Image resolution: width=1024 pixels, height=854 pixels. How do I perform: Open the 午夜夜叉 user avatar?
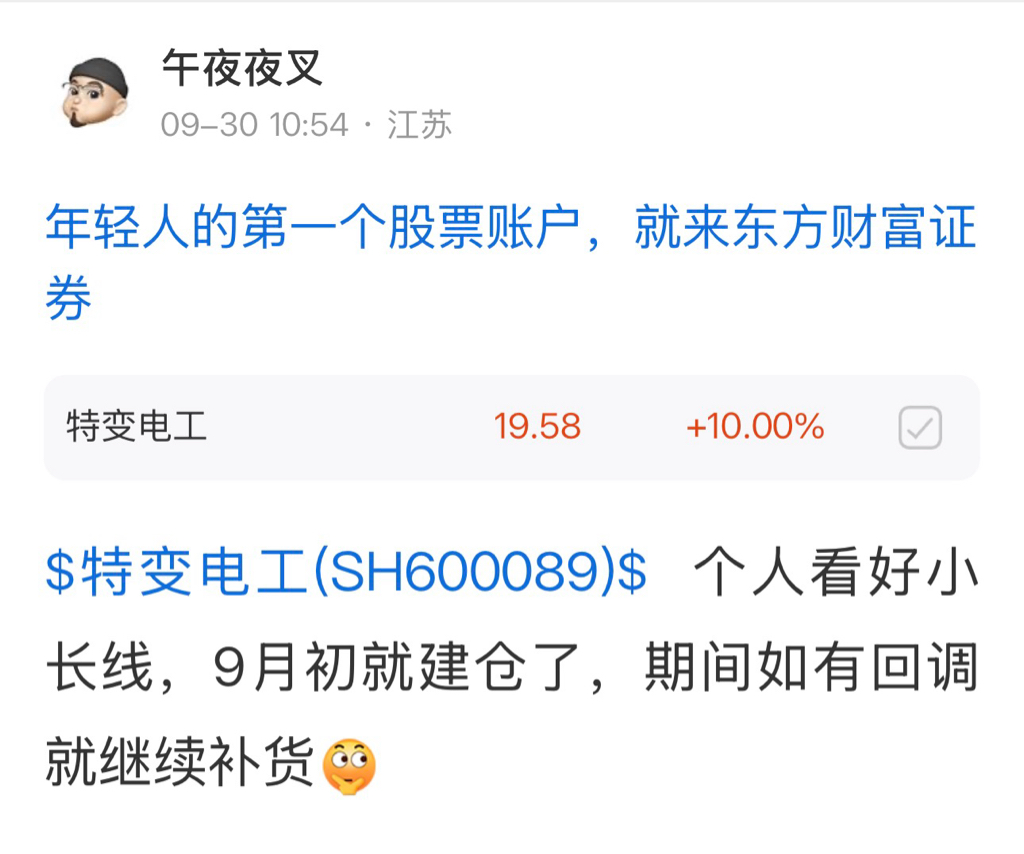[96, 92]
